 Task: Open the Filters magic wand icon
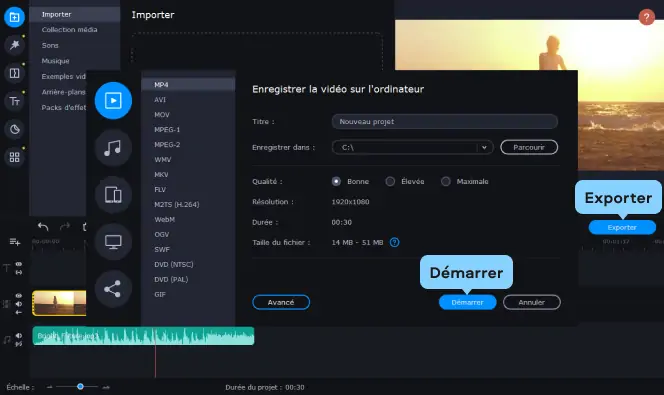(x=14, y=45)
